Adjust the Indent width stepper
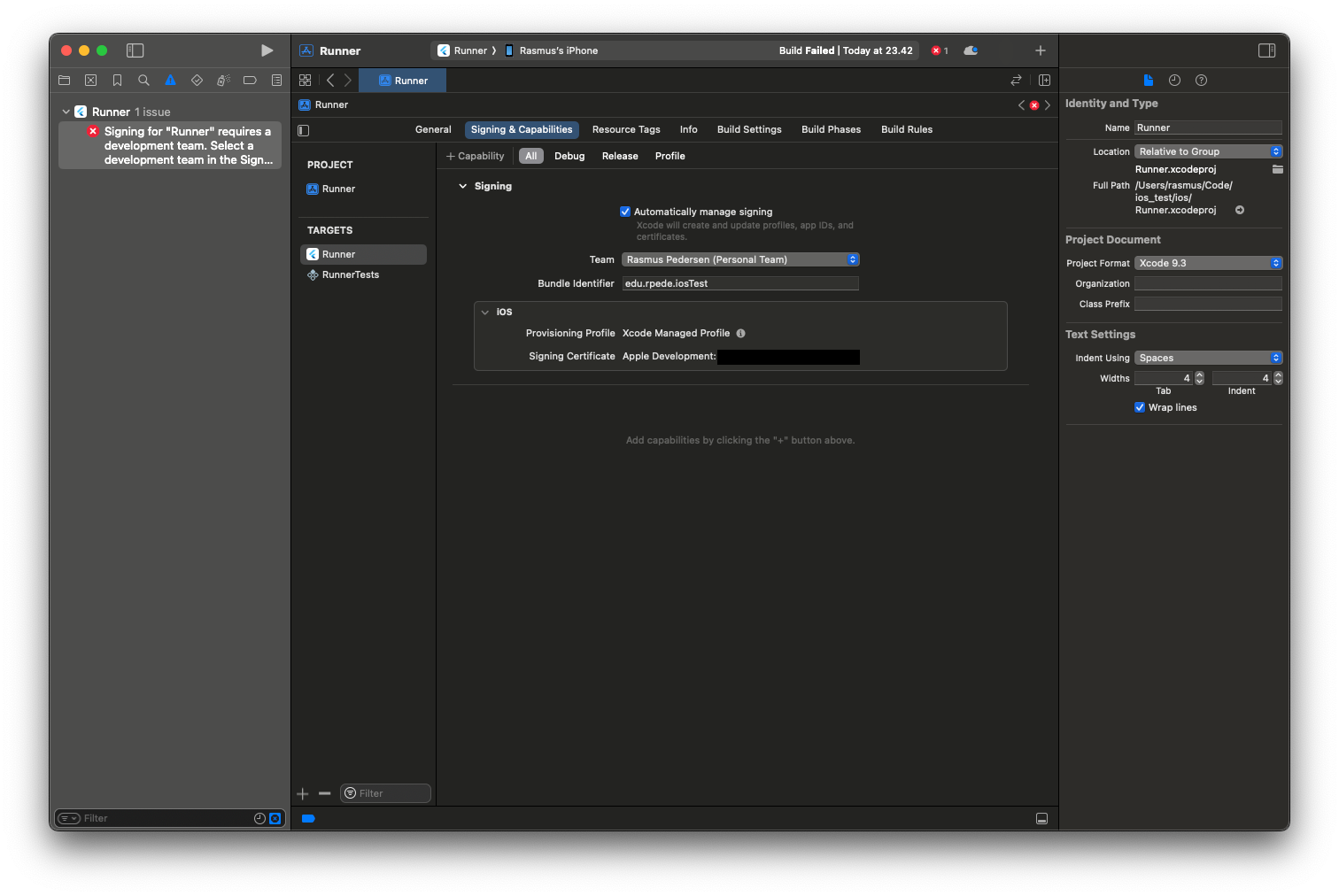Image resolution: width=1339 pixels, height=896 pixels. click(x=1278, y=378)
